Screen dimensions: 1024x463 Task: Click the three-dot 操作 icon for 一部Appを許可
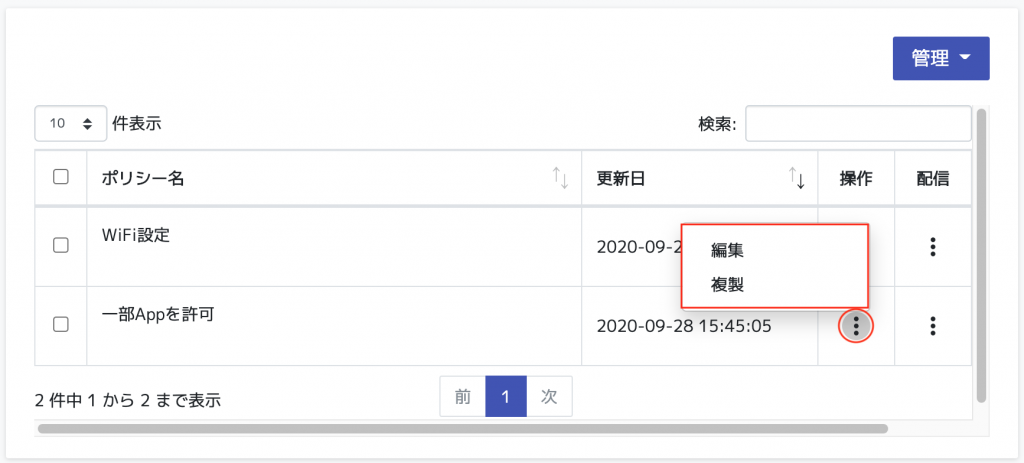(x=856, y=325)
